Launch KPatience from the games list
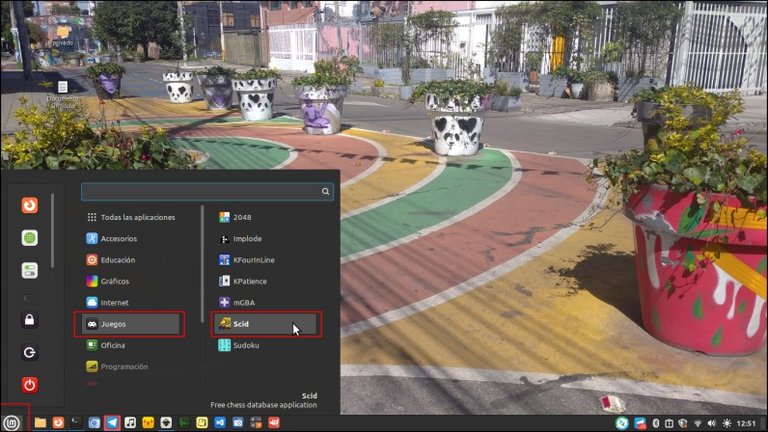 click(267, 281)
